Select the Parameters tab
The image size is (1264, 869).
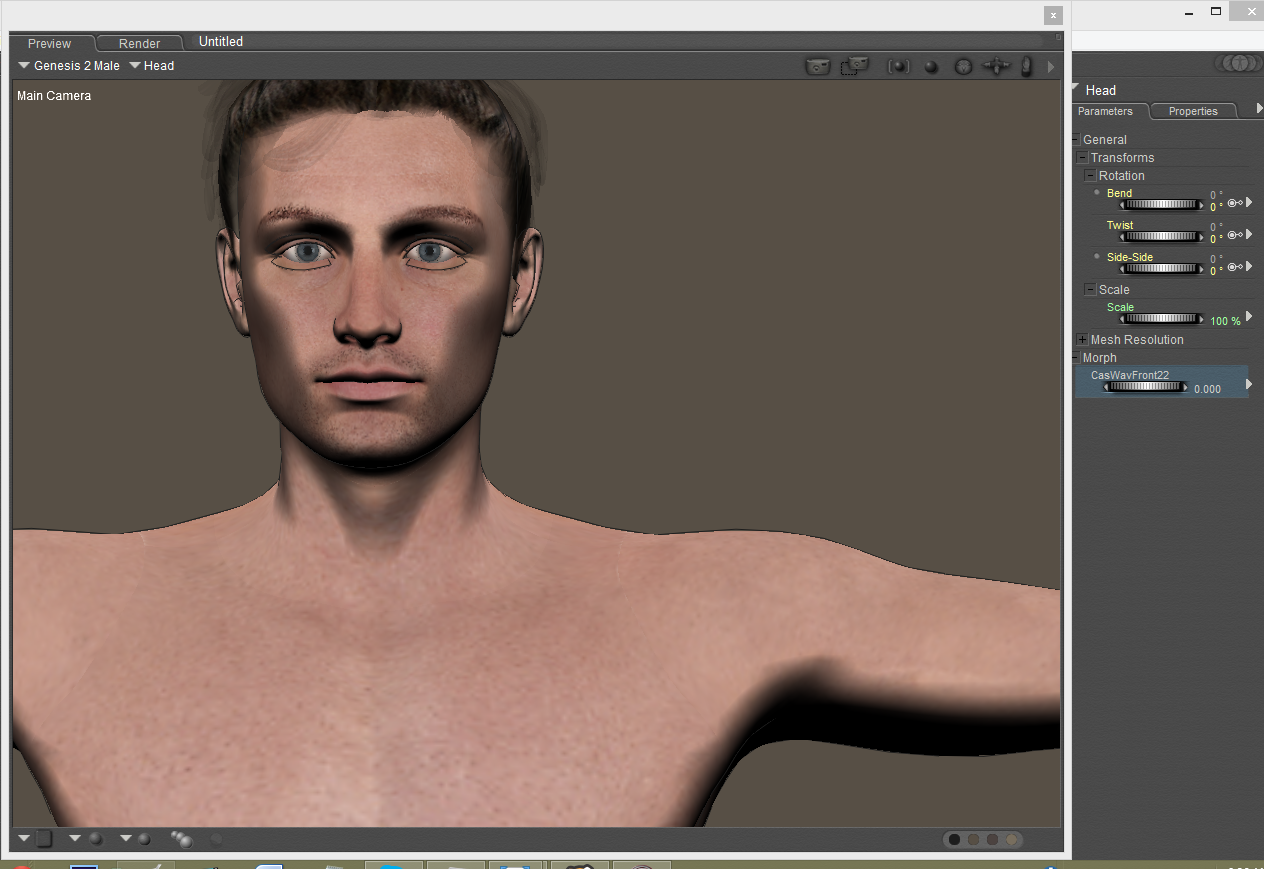[x=1106, y=111]
